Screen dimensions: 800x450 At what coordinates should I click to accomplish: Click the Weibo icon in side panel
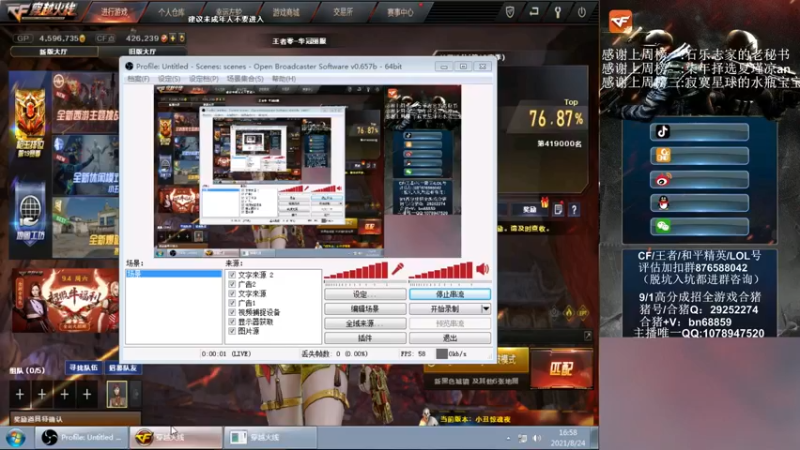(x=663, y=180)
